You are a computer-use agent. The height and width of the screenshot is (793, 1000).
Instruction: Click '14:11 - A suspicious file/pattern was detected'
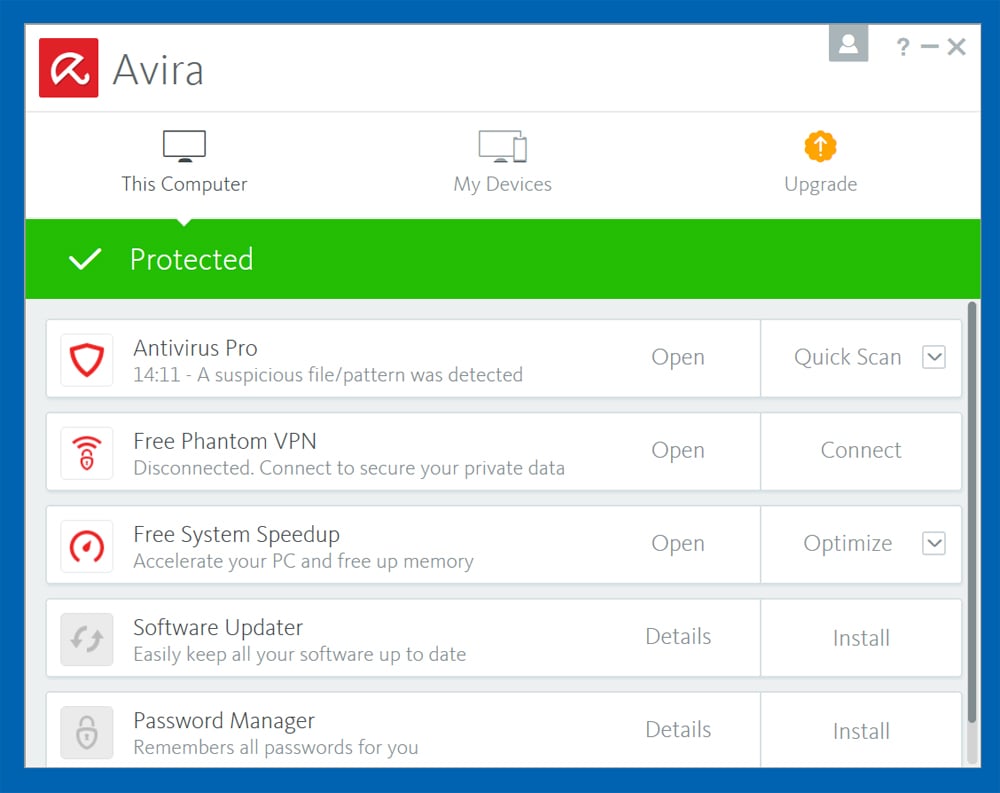click(x=328, y=375)
